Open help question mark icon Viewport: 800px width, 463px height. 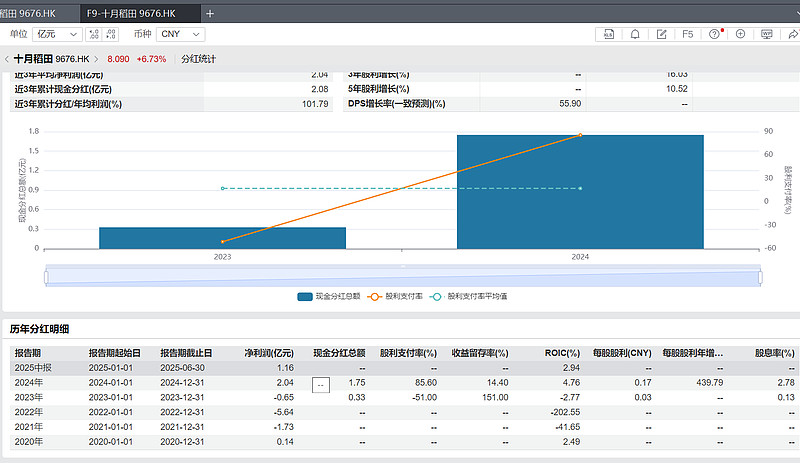pos(715,34)
